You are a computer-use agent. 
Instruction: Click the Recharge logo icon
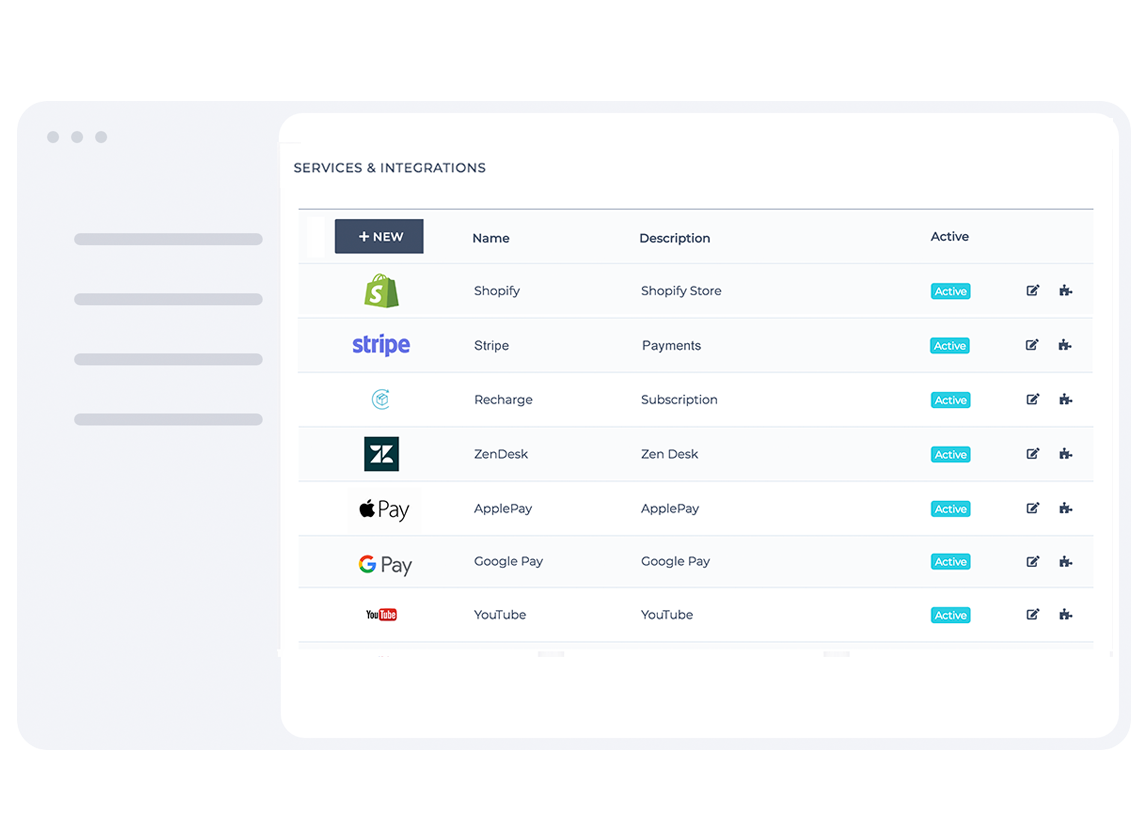(x=381, y=399)
